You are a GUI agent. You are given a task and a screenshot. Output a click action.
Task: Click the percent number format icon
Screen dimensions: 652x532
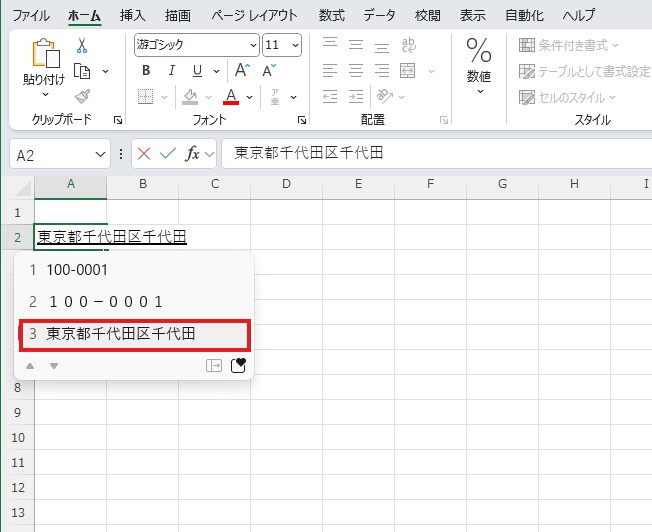(x=479, y=50)
